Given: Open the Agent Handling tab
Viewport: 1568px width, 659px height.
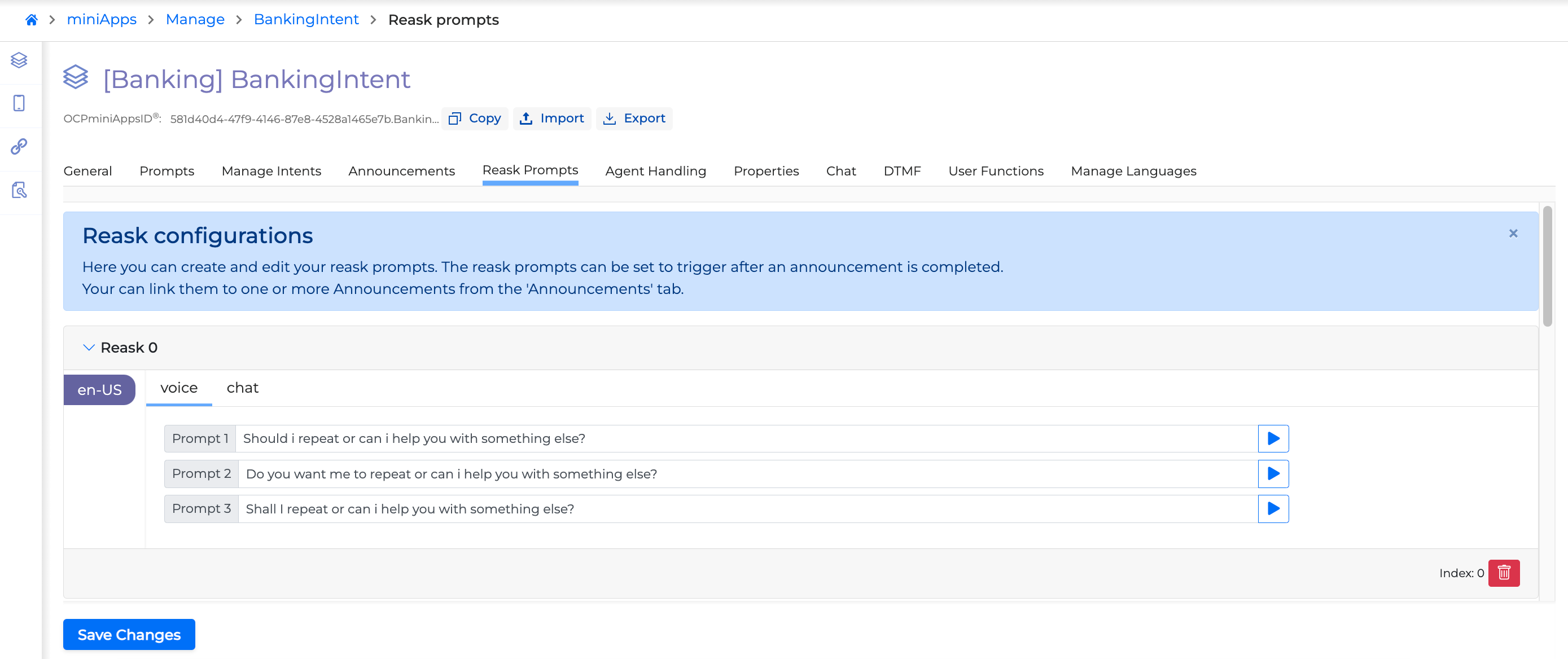Looking at the screenshot, I should (x=655, y=171).
